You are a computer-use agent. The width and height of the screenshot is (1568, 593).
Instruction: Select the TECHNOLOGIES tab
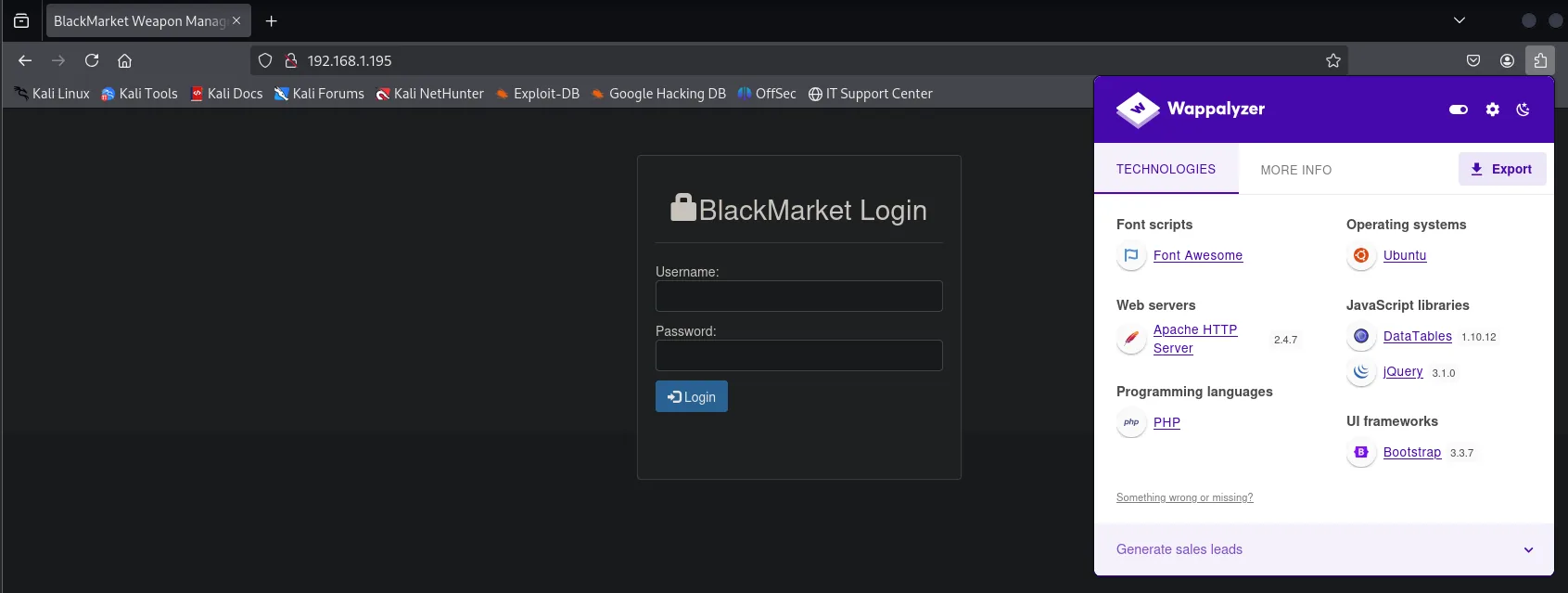[1166, 169]
